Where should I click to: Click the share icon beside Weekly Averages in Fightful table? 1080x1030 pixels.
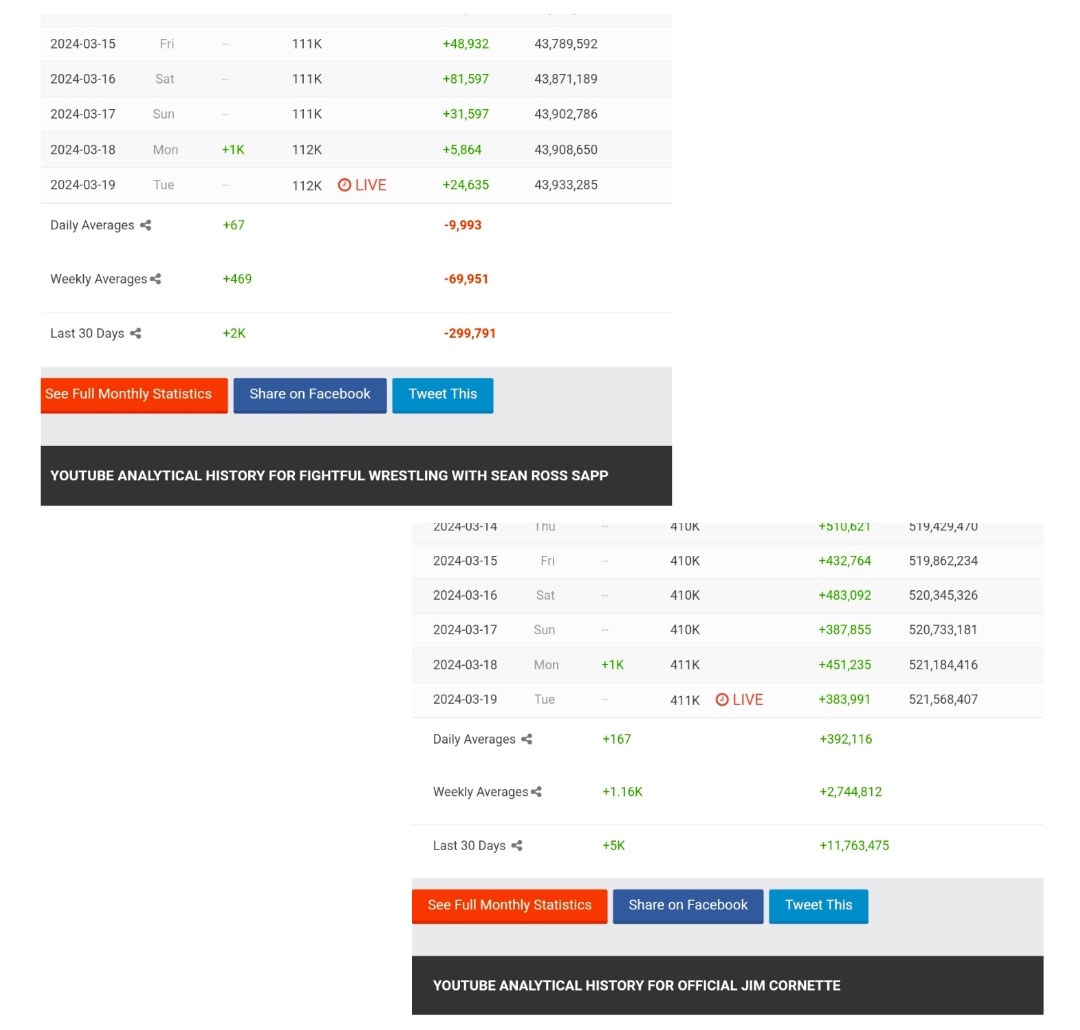point(155,279)
